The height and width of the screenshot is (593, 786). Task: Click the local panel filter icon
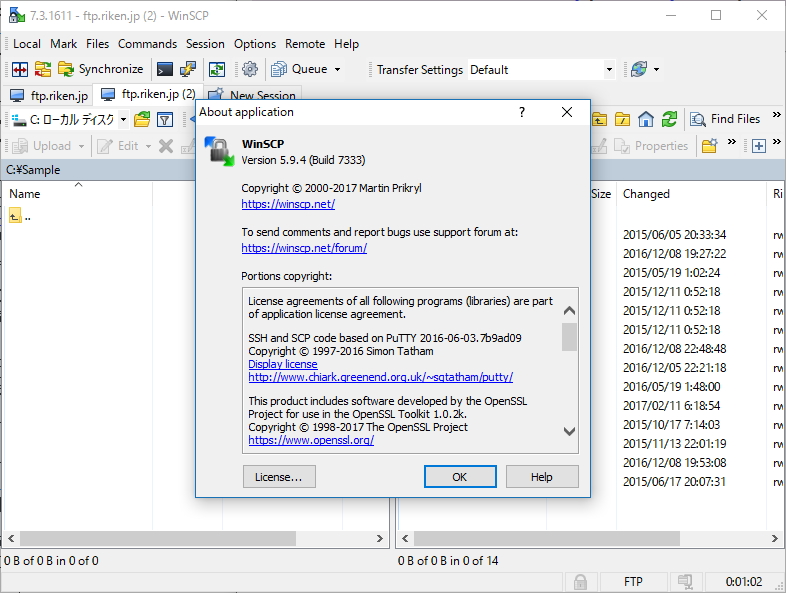click(165, 119)
